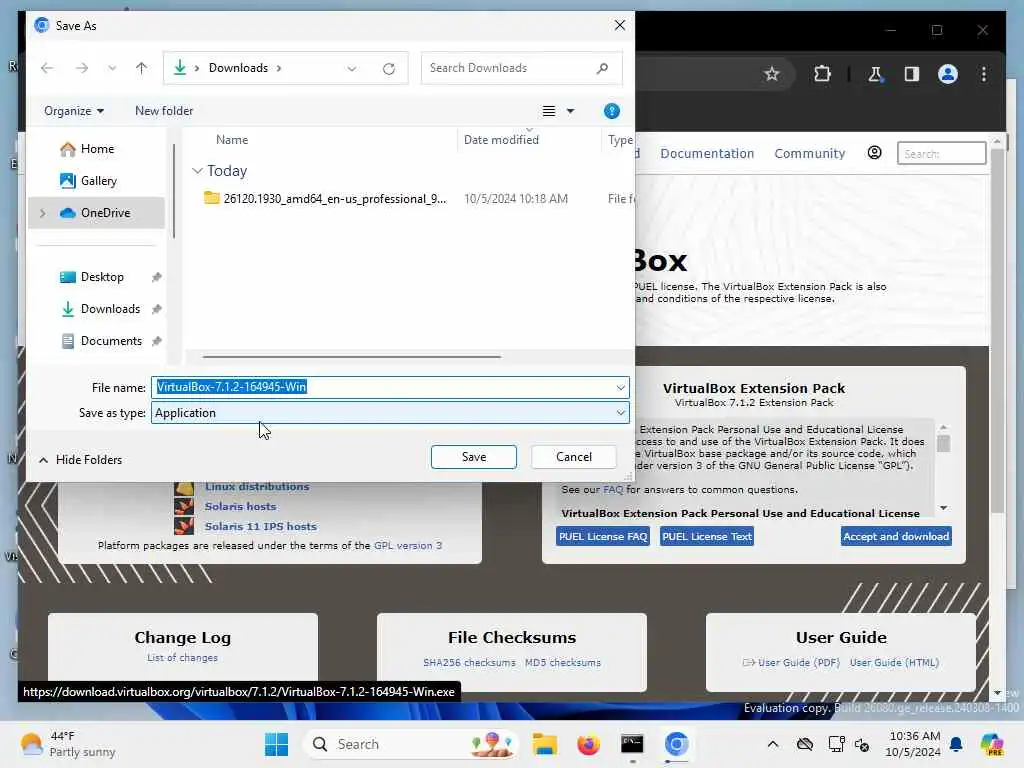This screenshot has height=768, width=1024.
Task: Open Terminal from taskbar
Action: tap(632, 744)
